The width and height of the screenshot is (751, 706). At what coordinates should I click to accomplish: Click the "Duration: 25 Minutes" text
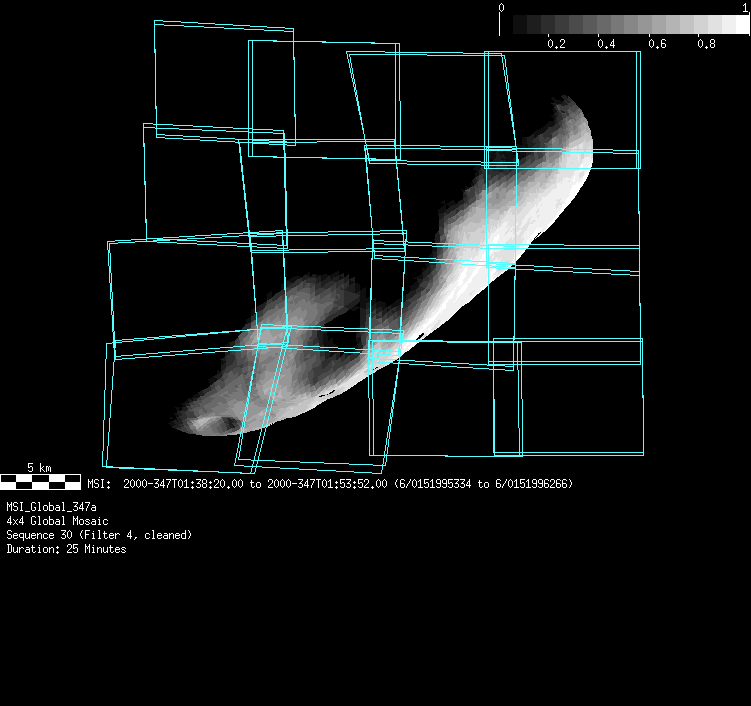tap(66, 549)
